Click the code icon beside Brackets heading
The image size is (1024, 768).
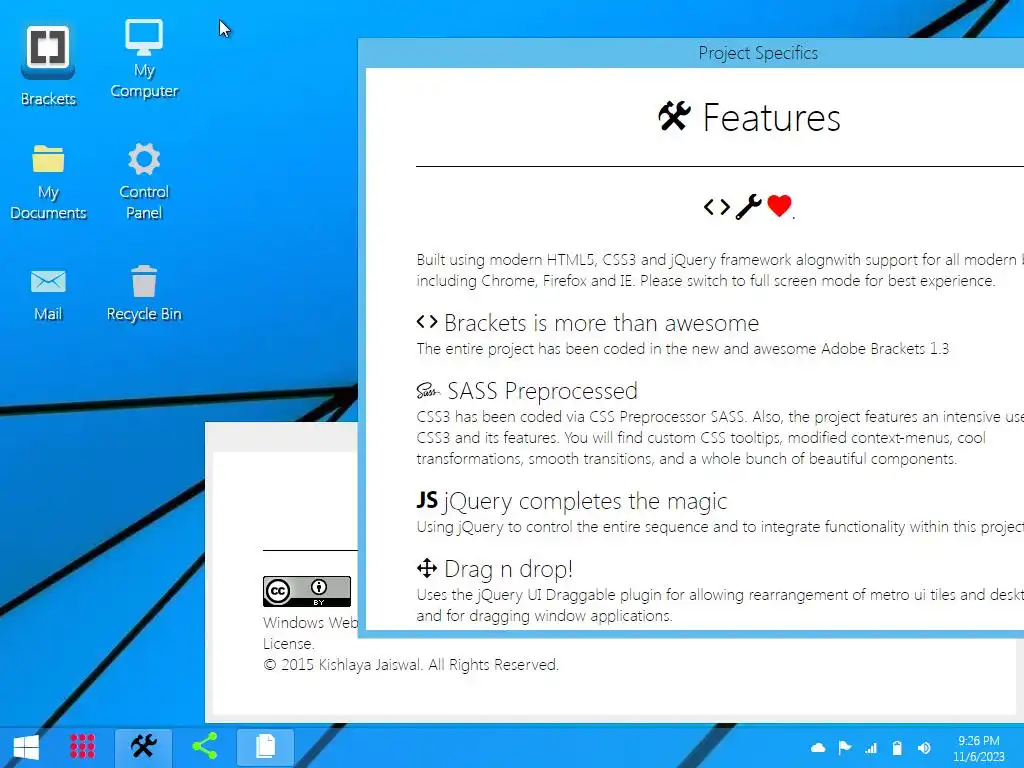[427, 322]
